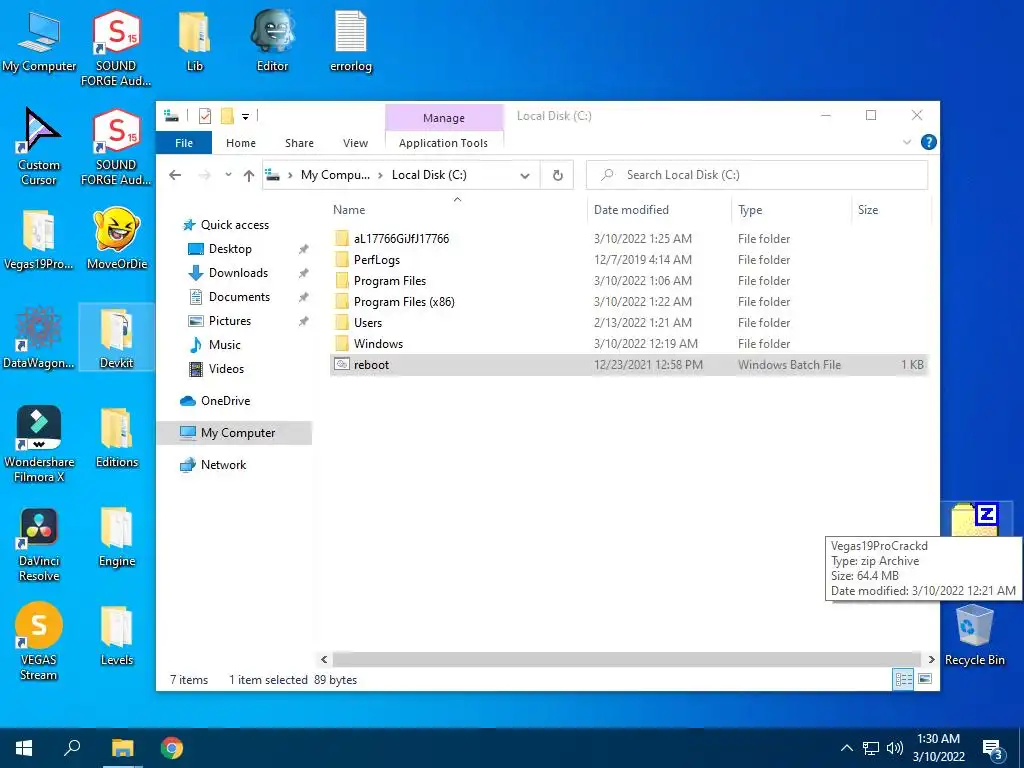Image resolution: width=1024 pixels, height=768 pixels.
Task: Sort by Name column header
Action: click(349, 210)
